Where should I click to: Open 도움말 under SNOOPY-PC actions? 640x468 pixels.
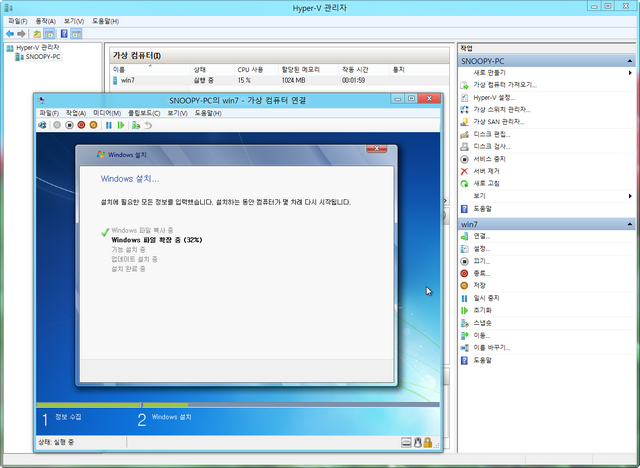pyautogui.click(x=482, y=209)
